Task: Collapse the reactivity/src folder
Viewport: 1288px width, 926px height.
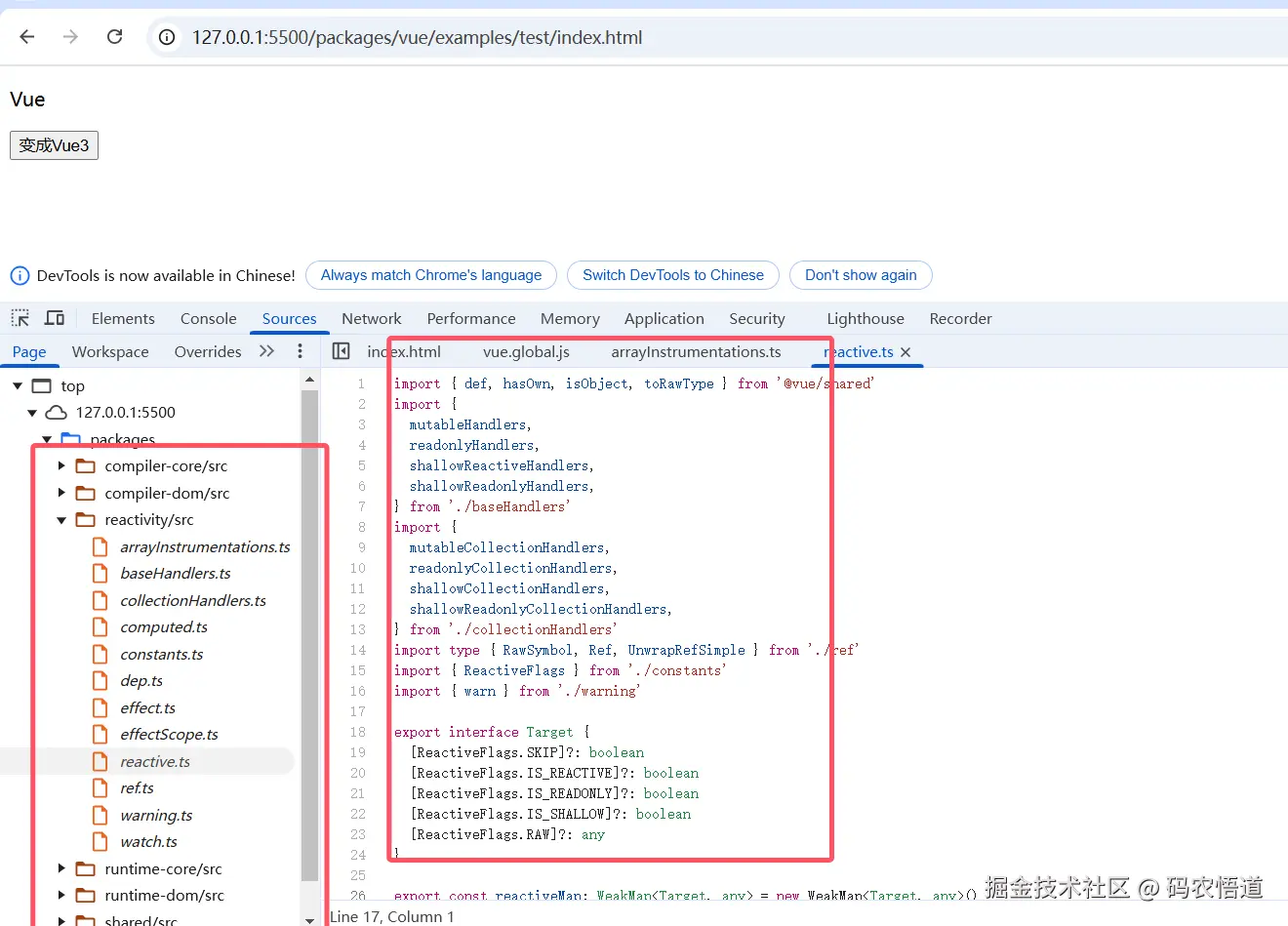Action: (x=61, y=520)
